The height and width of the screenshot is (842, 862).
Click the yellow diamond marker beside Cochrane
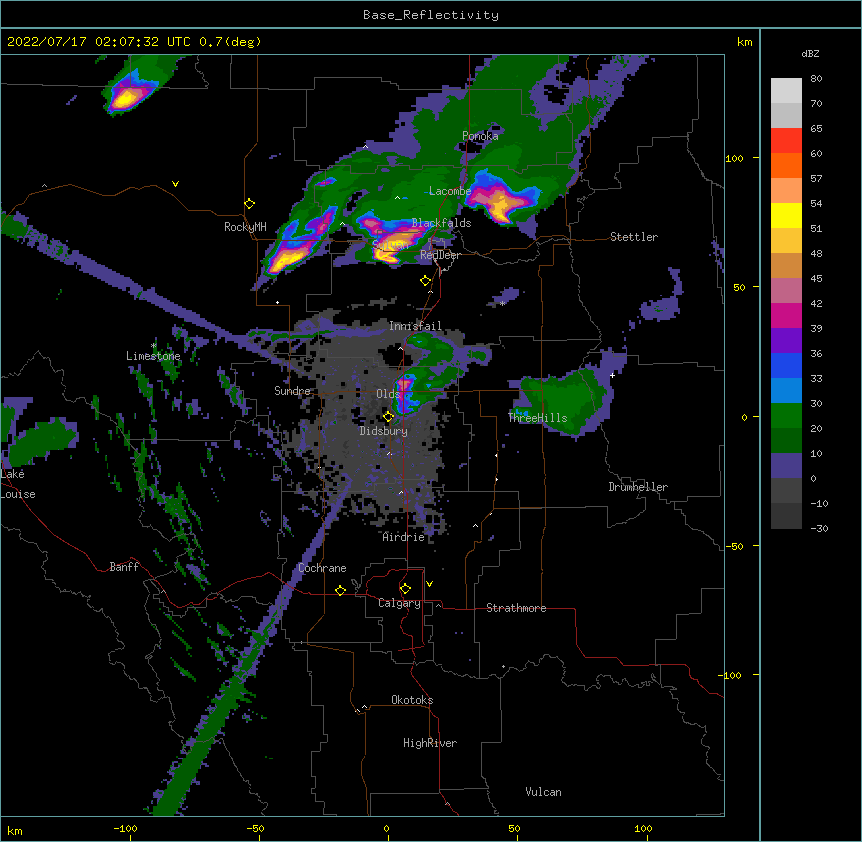[340, 590]
